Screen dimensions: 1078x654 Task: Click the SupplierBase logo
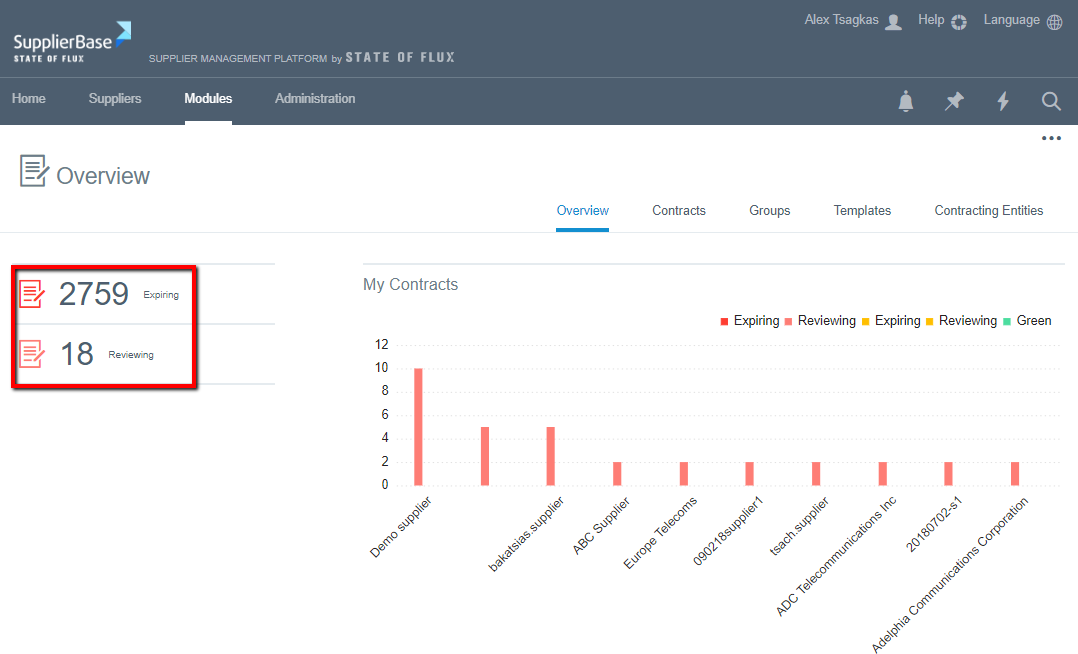[x=72, y=40]
